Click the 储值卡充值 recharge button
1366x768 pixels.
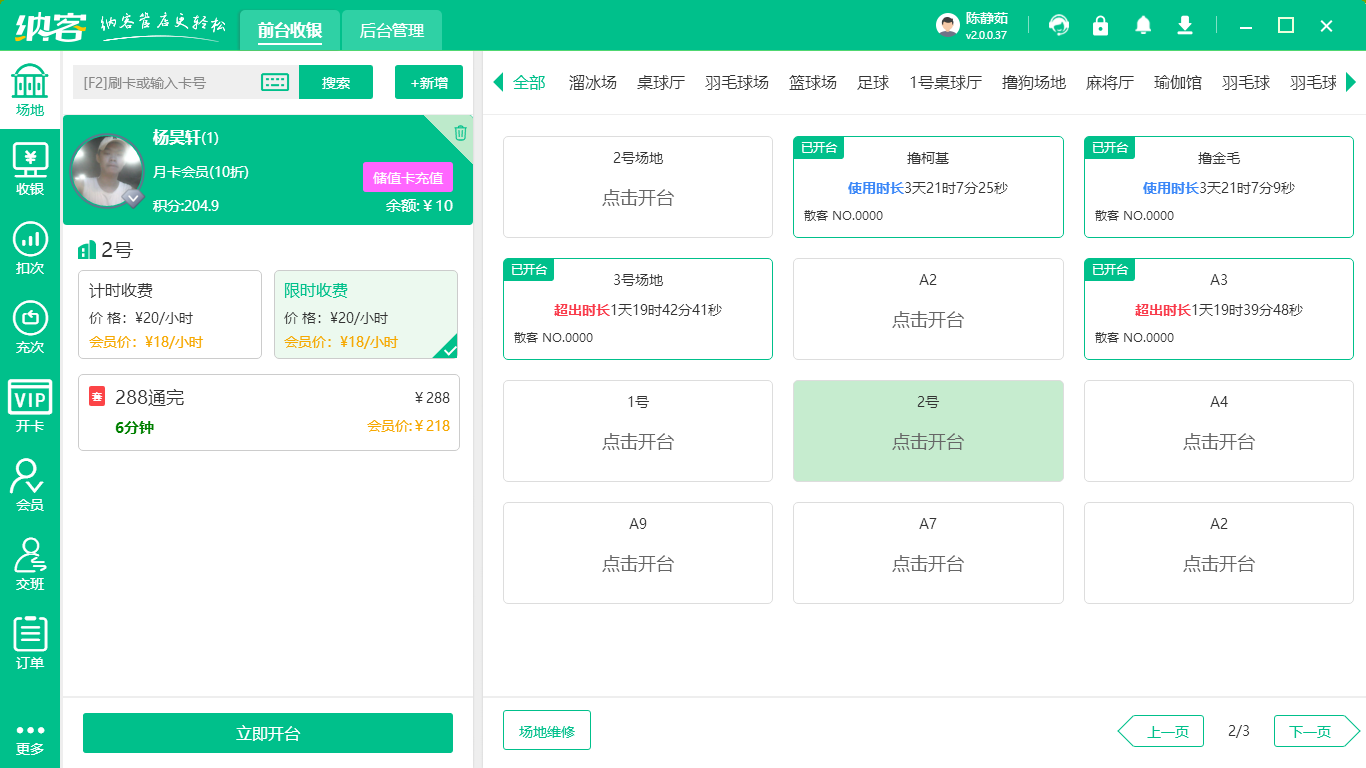(x=408, y=177)
